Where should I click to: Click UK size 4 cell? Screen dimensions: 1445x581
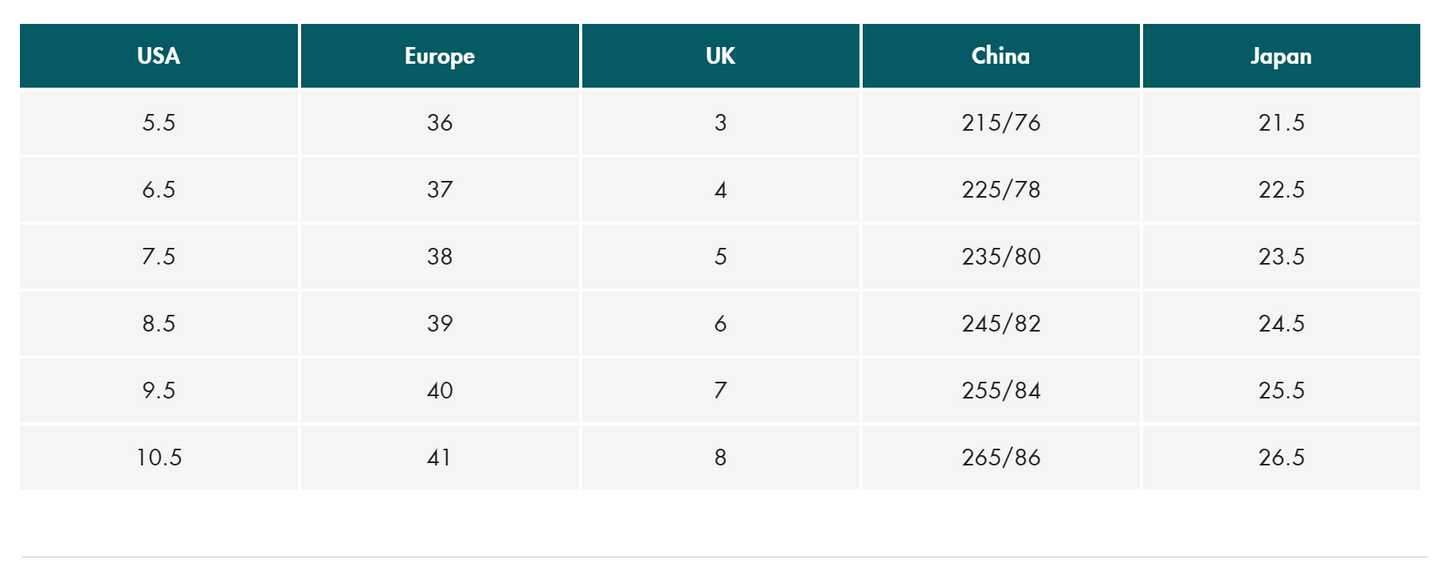click(720, 190)
